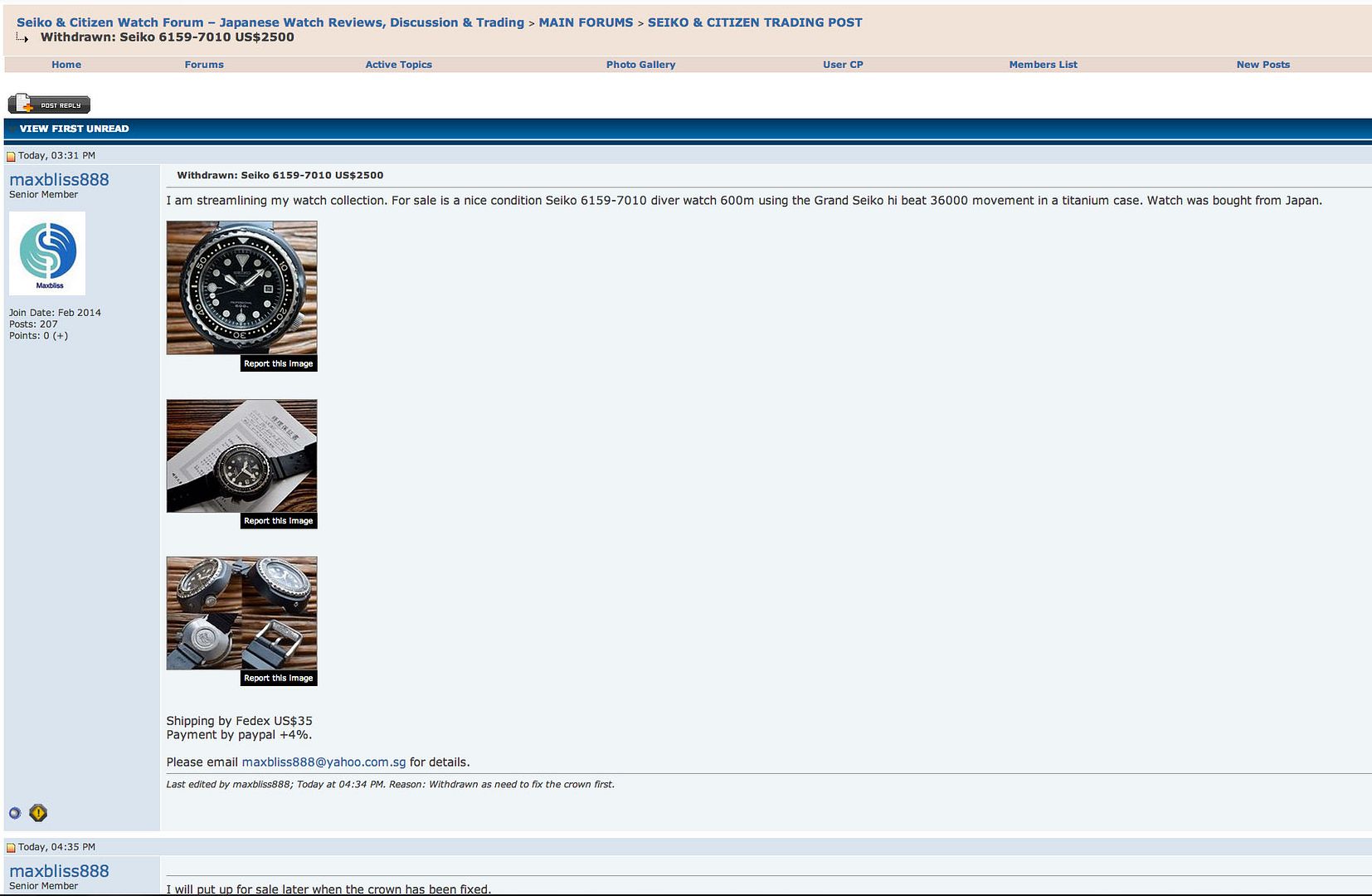
Task: Open maxbliss888 profile in second post
Action: pyautogui.click(x=59, y=871)
